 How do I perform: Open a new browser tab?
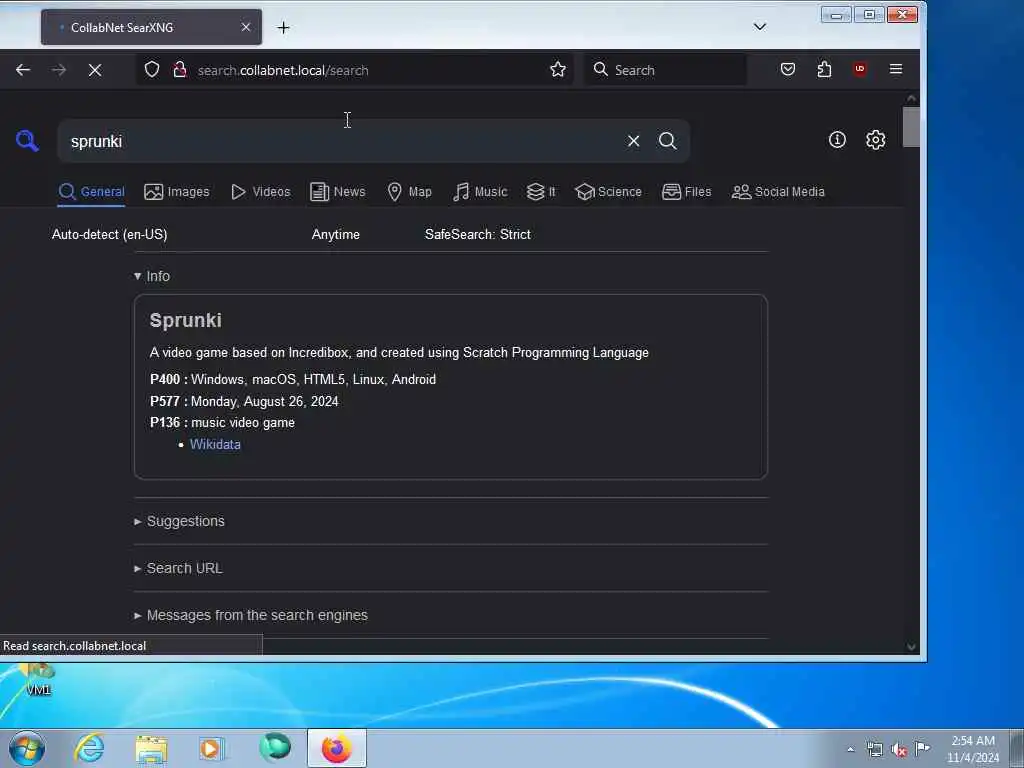tap(283, 27)
